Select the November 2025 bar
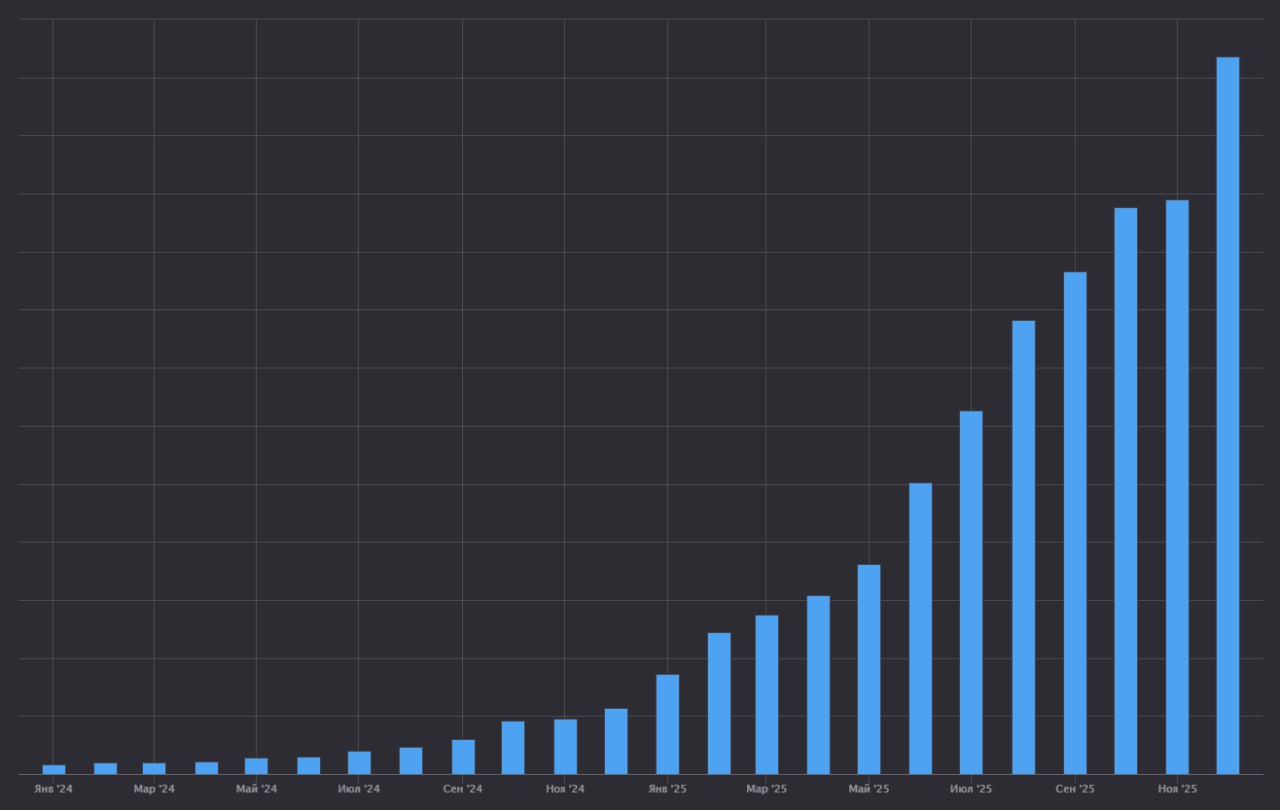This screenshot has height=810, width=1280. pyautogui.click(x=1177, y=487)
